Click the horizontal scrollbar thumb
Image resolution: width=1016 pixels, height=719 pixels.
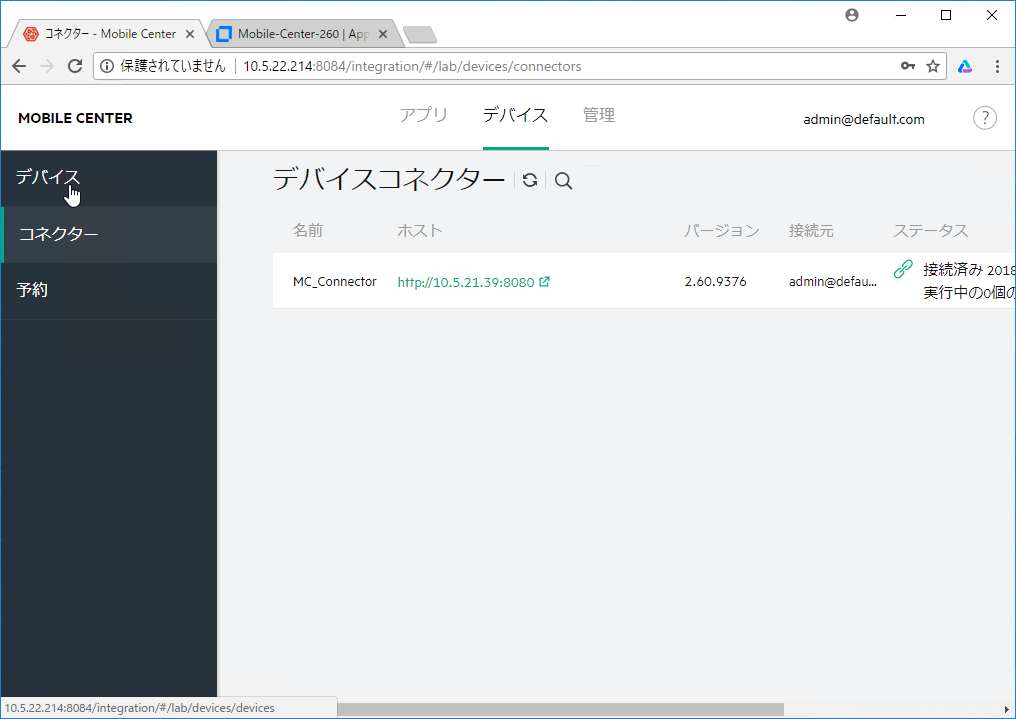point(560,709)
